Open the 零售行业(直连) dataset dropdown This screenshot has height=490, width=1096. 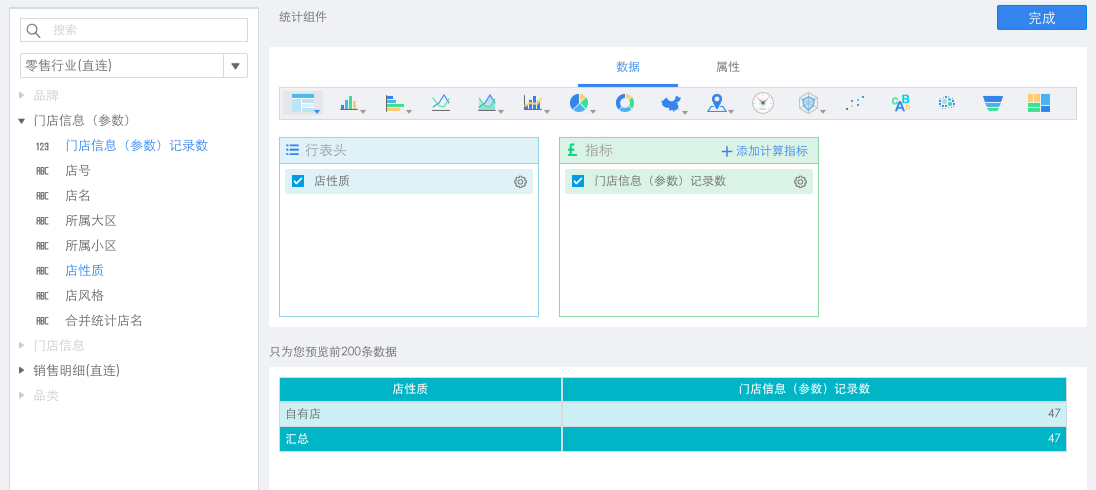click(x=235, y=66)
